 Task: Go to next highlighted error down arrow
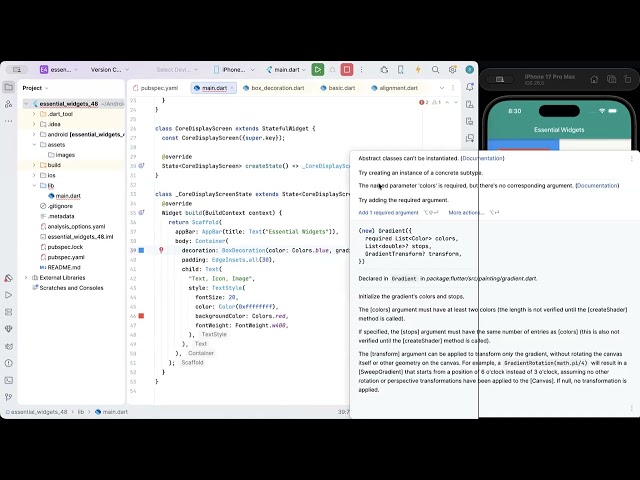pyautogui.click(x=456, y=102)
